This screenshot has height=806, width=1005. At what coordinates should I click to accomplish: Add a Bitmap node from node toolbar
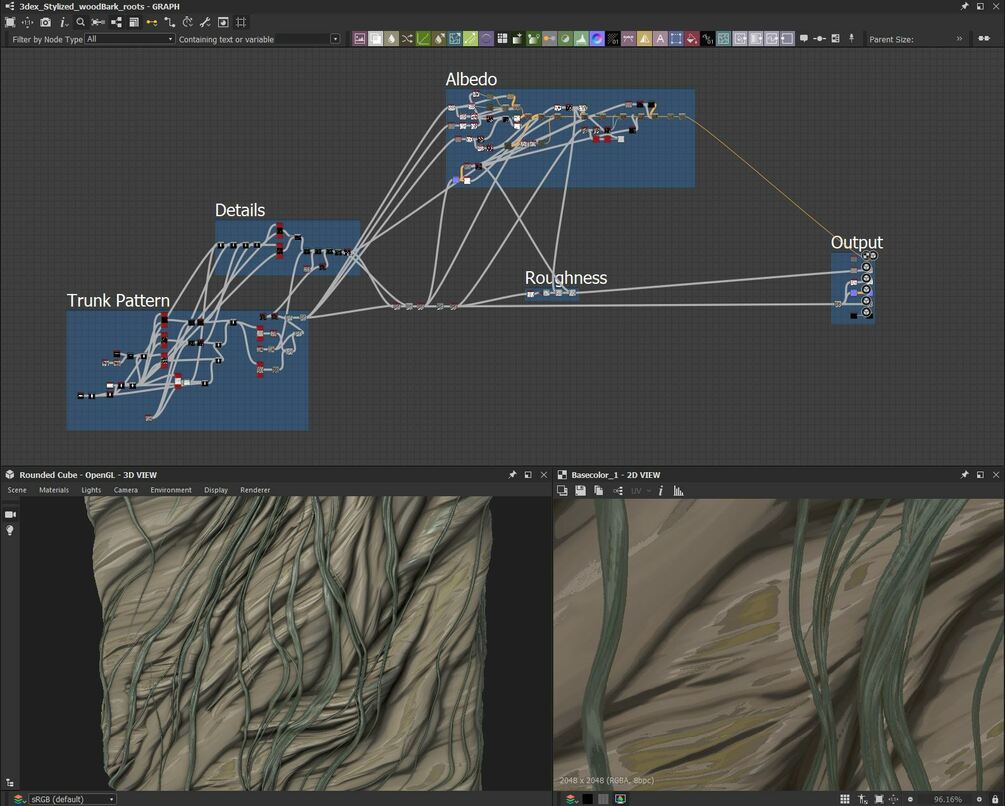click(x=360, y=39)
